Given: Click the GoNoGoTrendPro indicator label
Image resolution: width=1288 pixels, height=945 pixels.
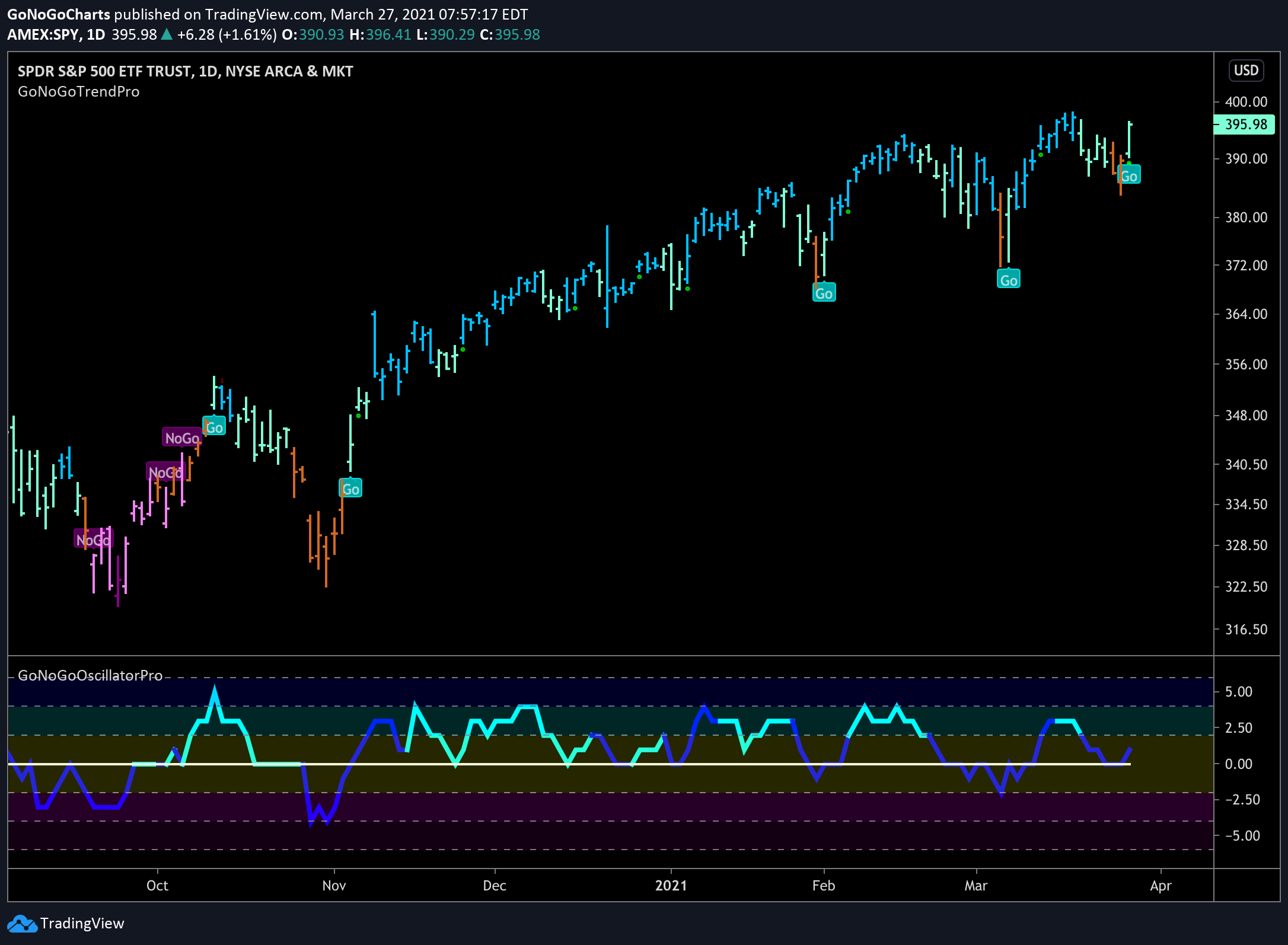Looking at the screenshot, I should pos(79,92).
